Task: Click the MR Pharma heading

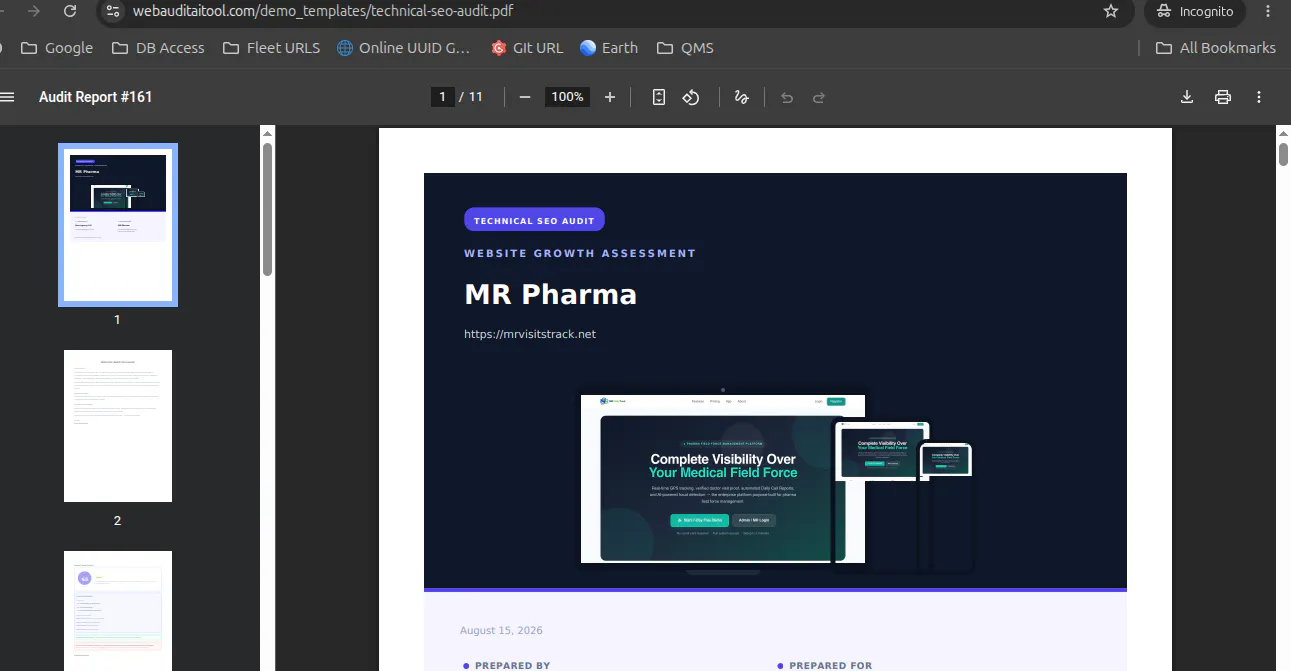Action: tap(550, 294)
